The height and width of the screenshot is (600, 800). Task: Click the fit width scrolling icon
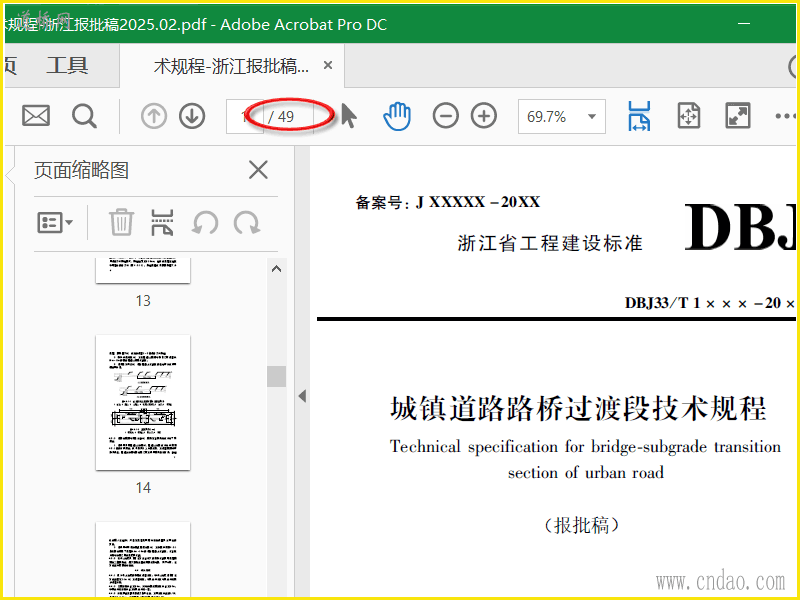(639, 116)
